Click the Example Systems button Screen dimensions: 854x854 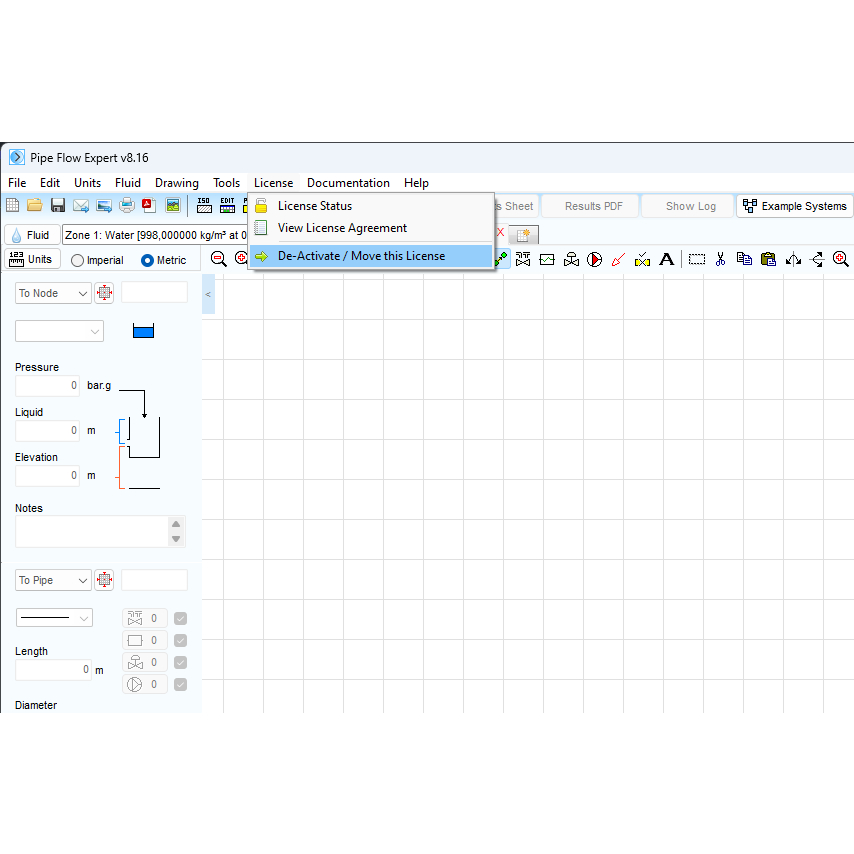click(795, 206)
